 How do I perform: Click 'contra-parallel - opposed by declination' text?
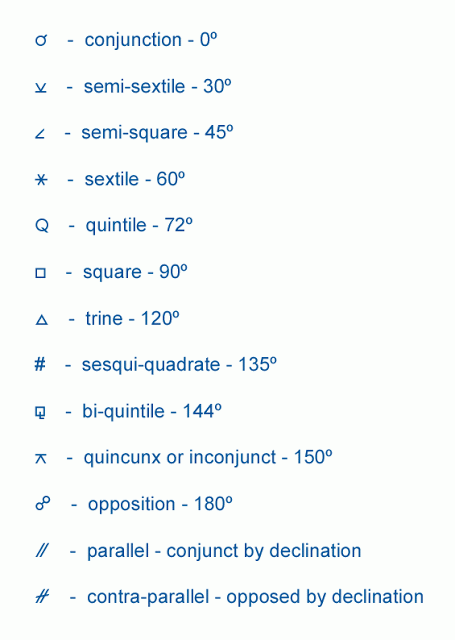click(255, 598)
